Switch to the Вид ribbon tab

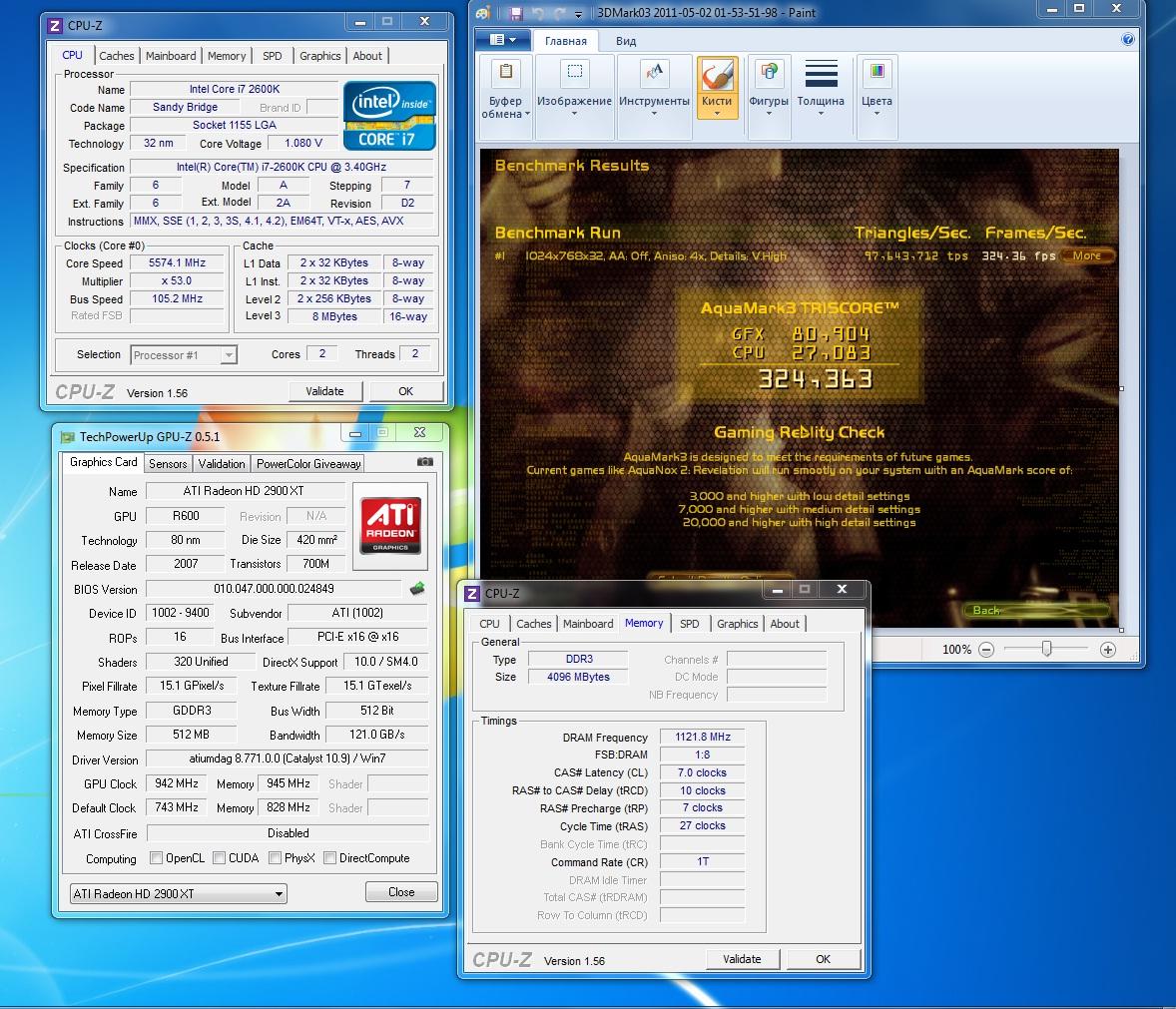pyautogui.click(x=626, y=41)
